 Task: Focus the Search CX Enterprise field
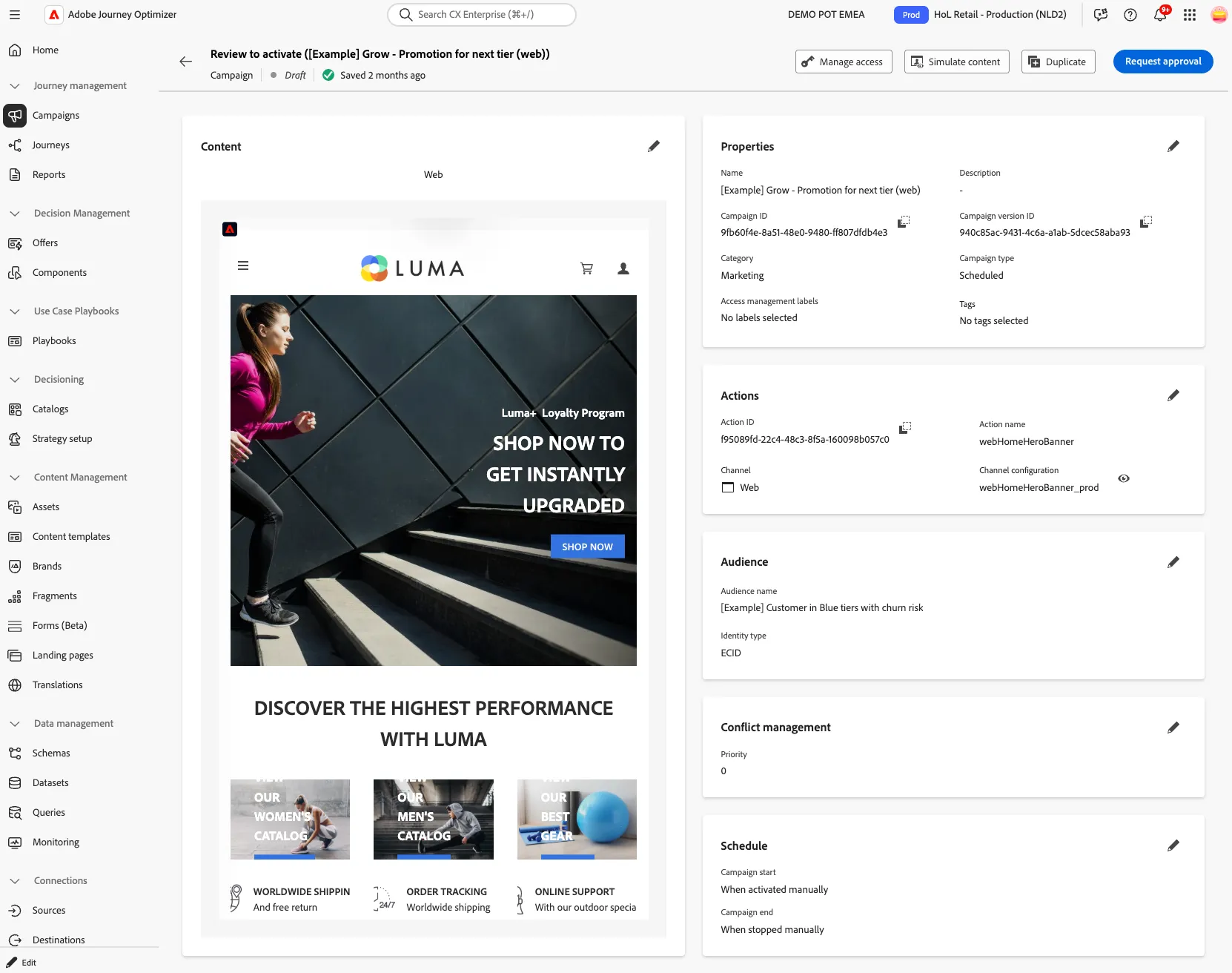(x=482, y=15)
